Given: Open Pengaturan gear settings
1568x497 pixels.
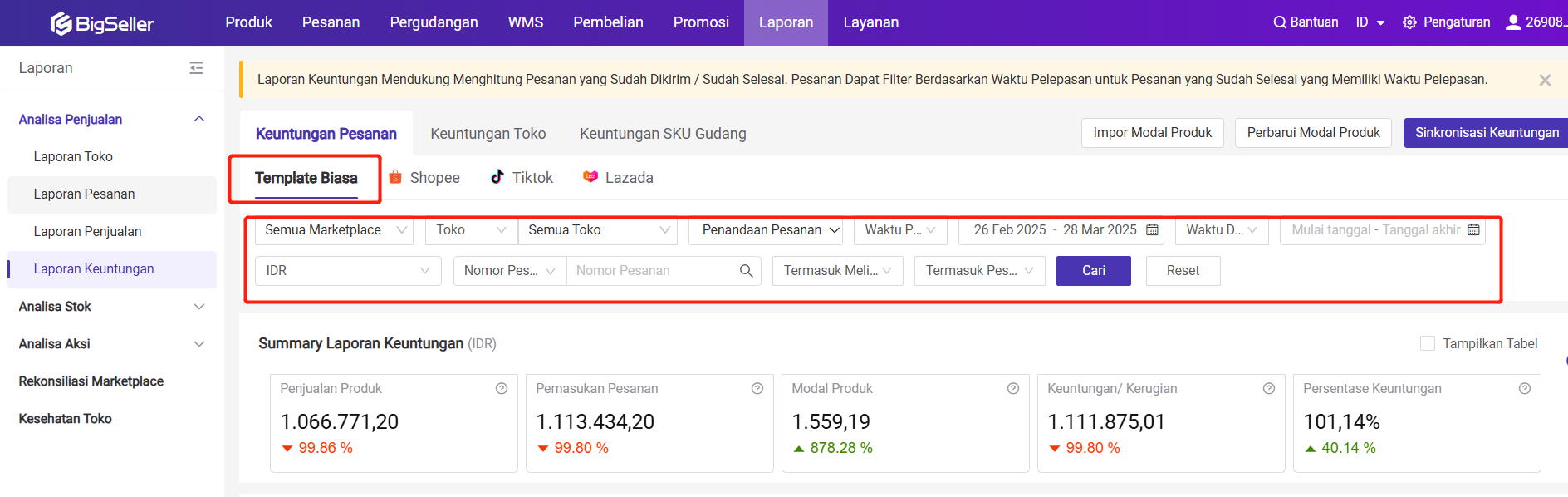Looking at the screenshot, I should [x=1410, y=22].
